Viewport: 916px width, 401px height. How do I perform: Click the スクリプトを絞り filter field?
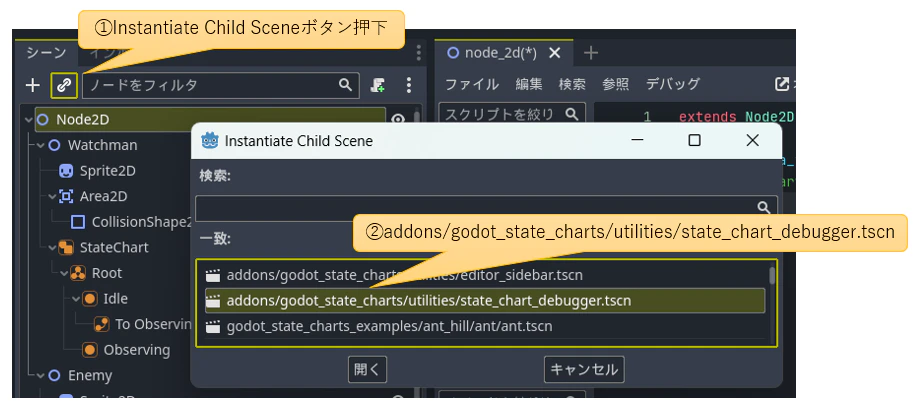click(x=512, y=113)
